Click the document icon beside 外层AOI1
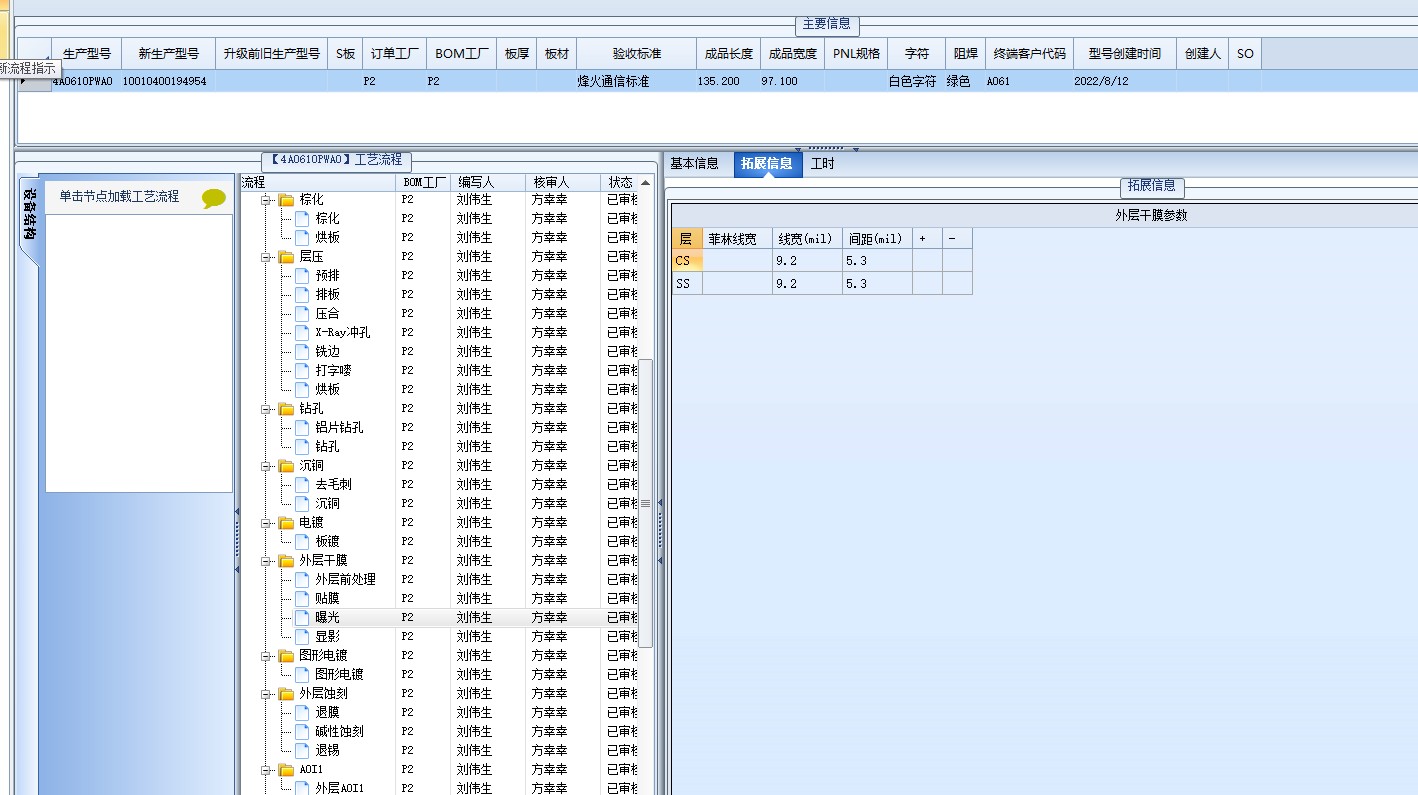 pyautogui.click(x=302, y=788)
